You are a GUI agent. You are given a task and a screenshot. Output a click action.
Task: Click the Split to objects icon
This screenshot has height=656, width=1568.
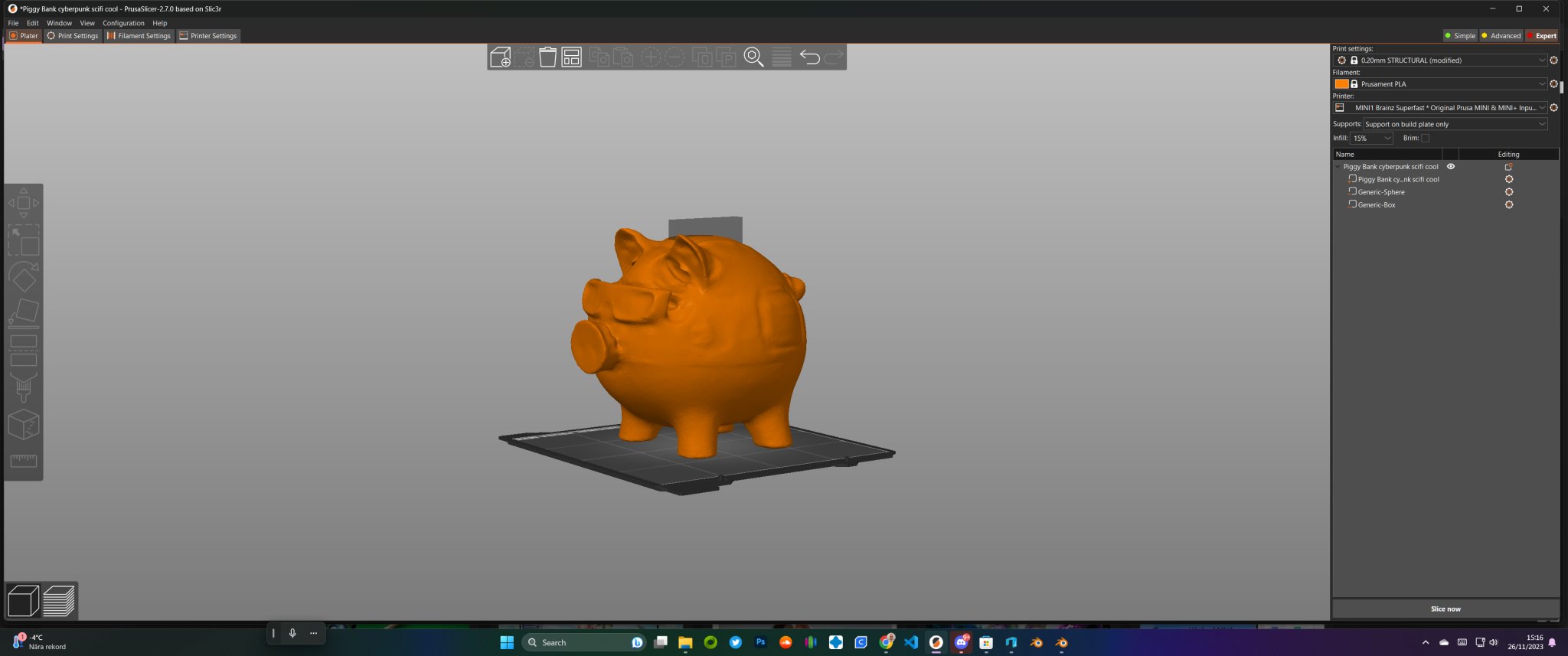click(702, 57)
